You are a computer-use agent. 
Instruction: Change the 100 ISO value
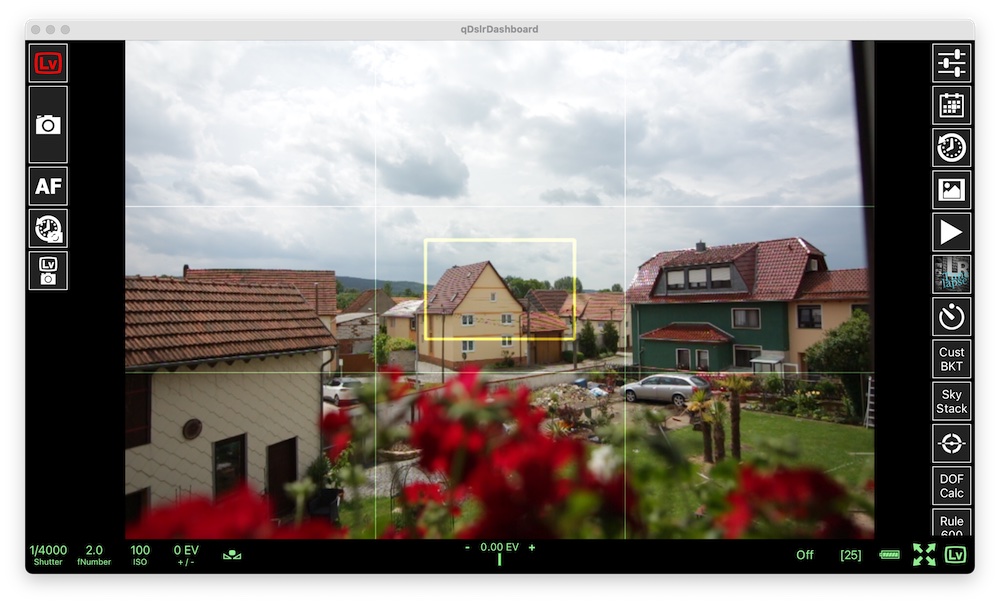pyautogui.click(x=139, y=553)
